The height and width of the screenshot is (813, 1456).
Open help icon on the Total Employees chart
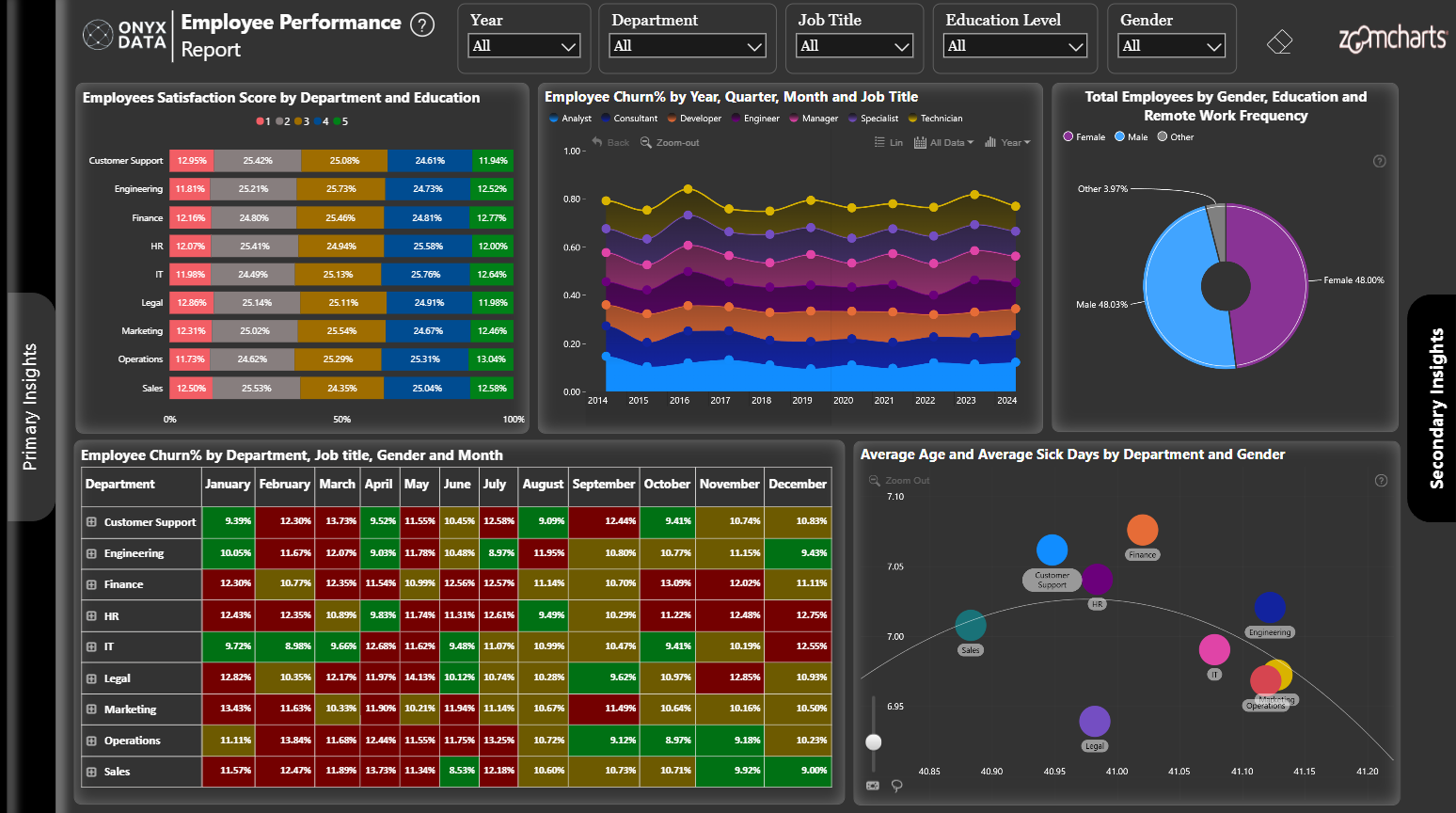pos(1380,161)
